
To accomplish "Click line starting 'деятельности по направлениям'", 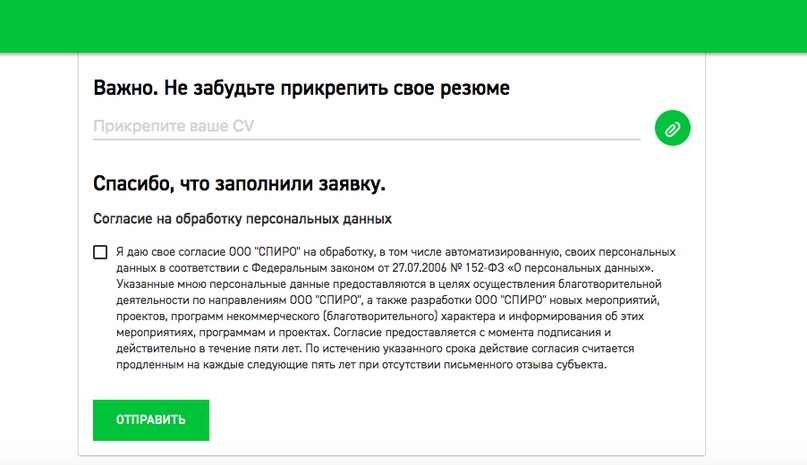I will (x=388, y=300).
